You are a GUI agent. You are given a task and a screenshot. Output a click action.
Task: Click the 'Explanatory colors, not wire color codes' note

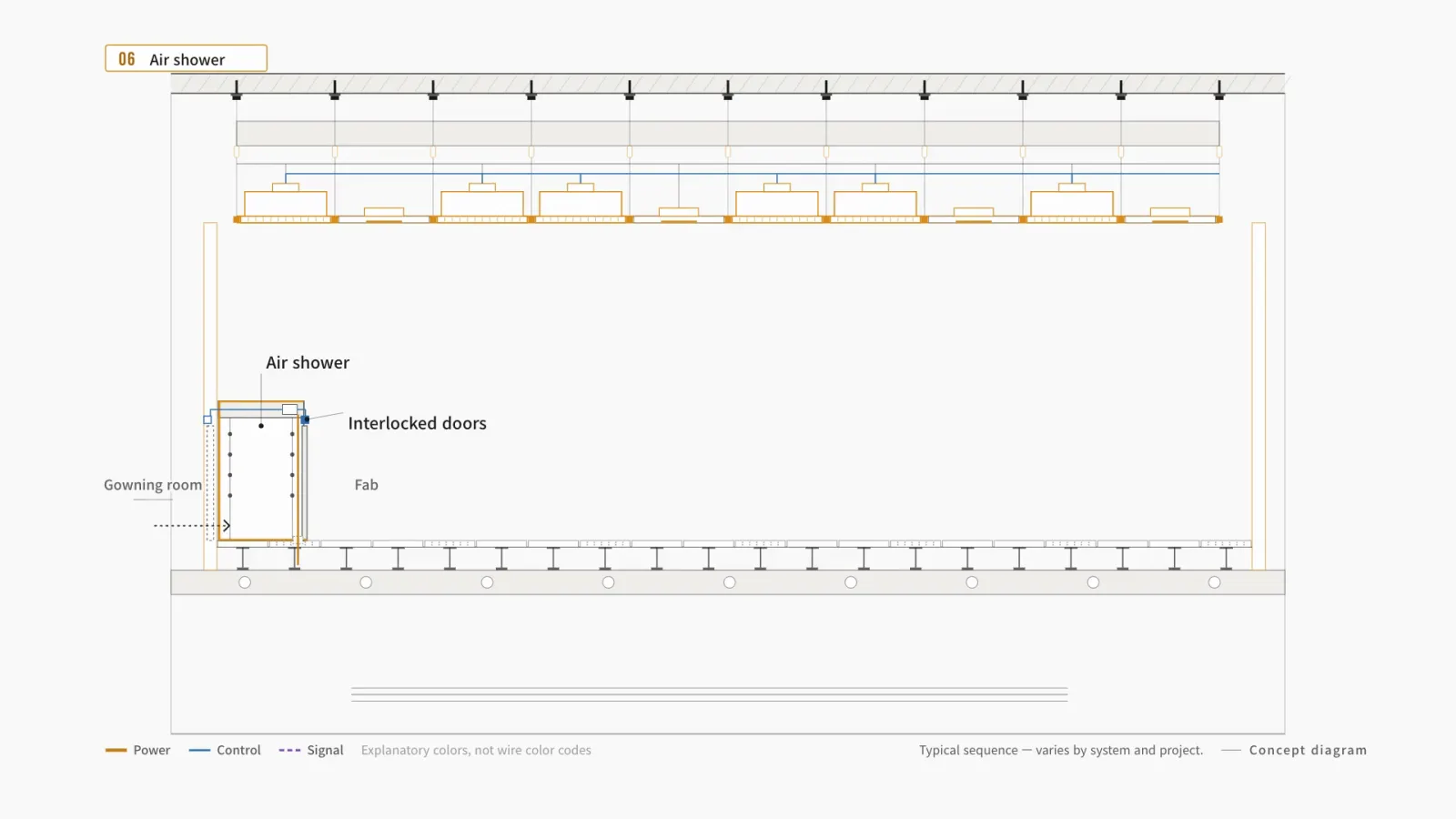[x=476, y=750]
